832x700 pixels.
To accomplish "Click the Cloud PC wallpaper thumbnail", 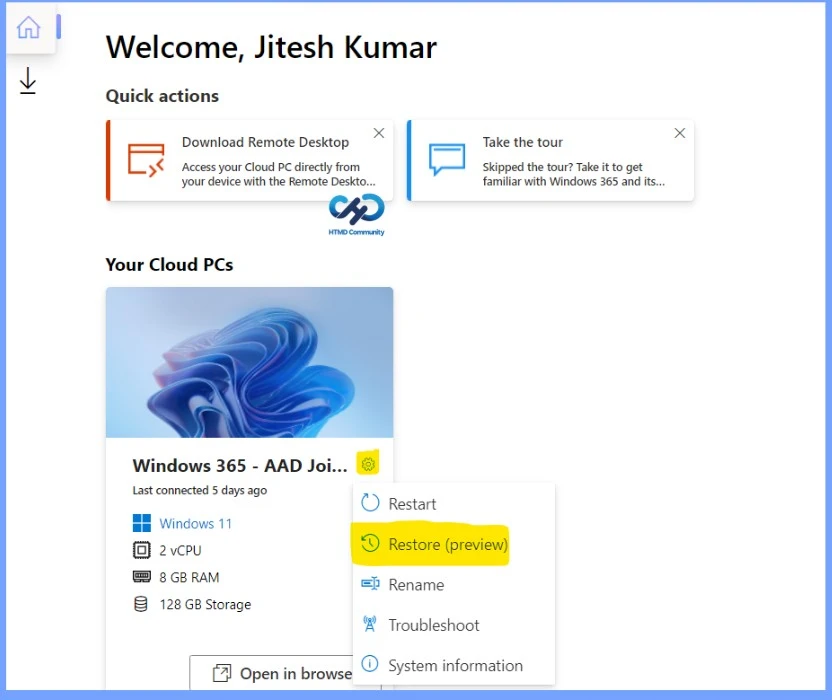I will [x=249, y=362].
